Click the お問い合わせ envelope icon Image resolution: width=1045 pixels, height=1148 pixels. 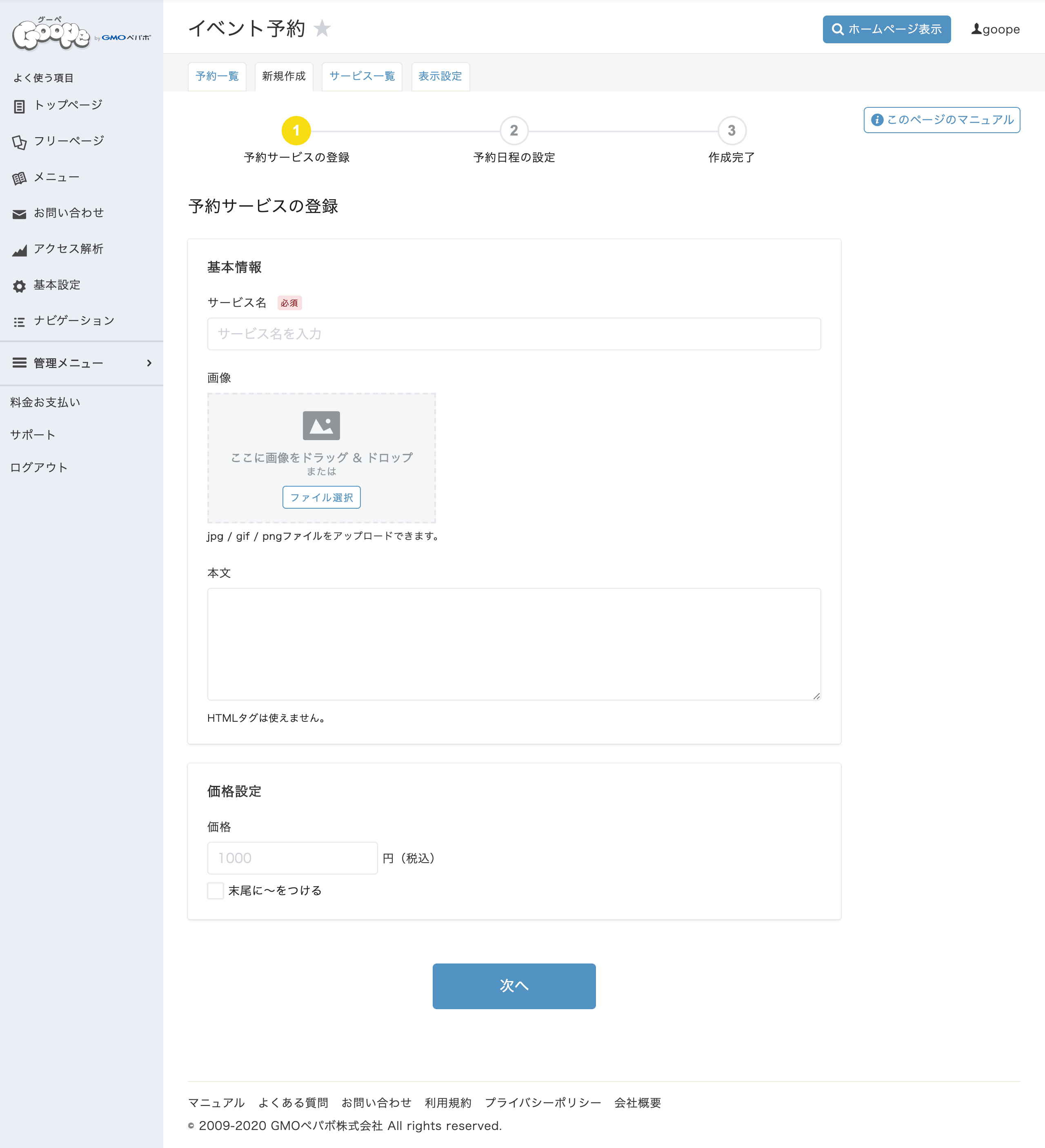pyautogui.click(x=19, y=214)
